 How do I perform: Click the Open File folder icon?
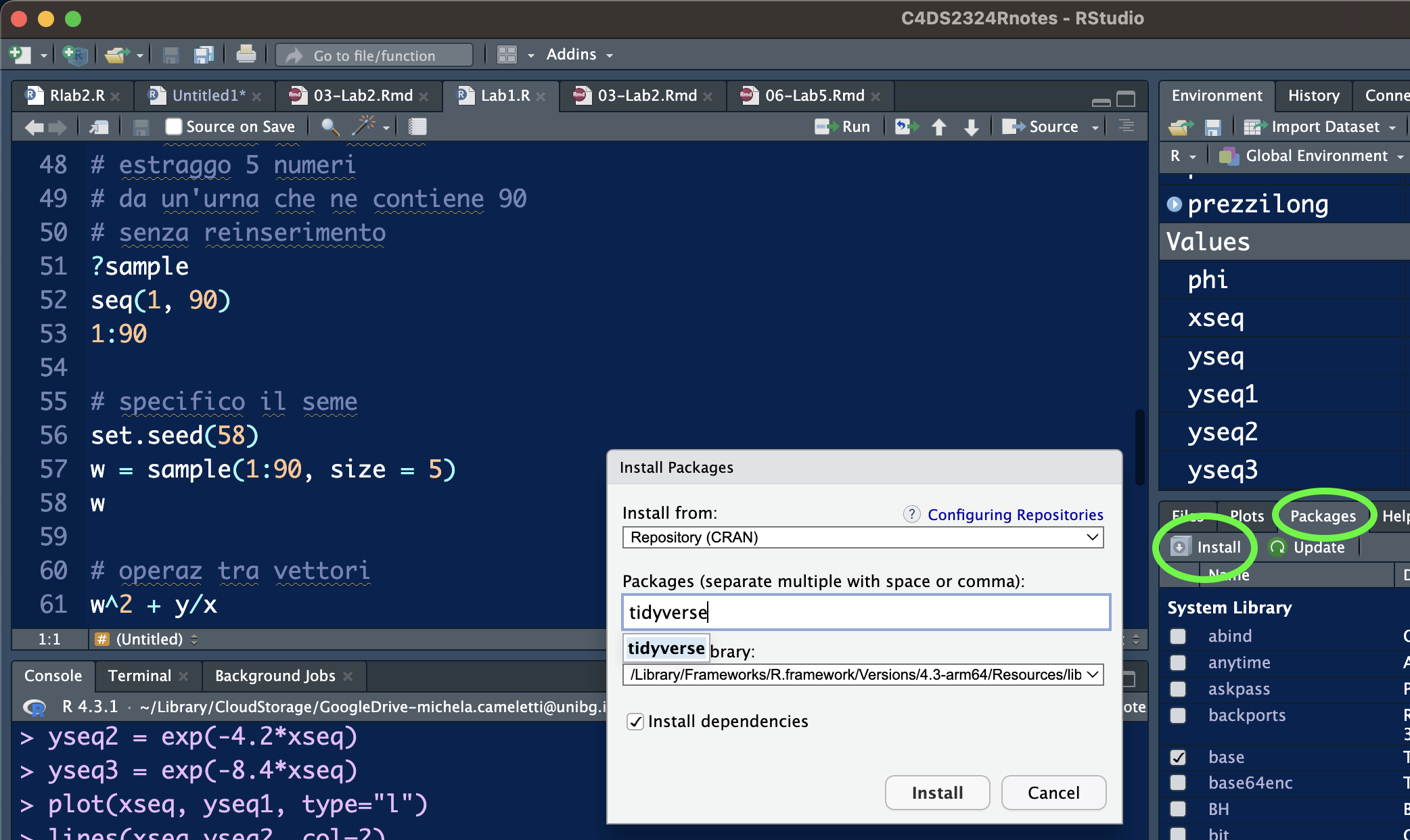(x=117, y=55)
